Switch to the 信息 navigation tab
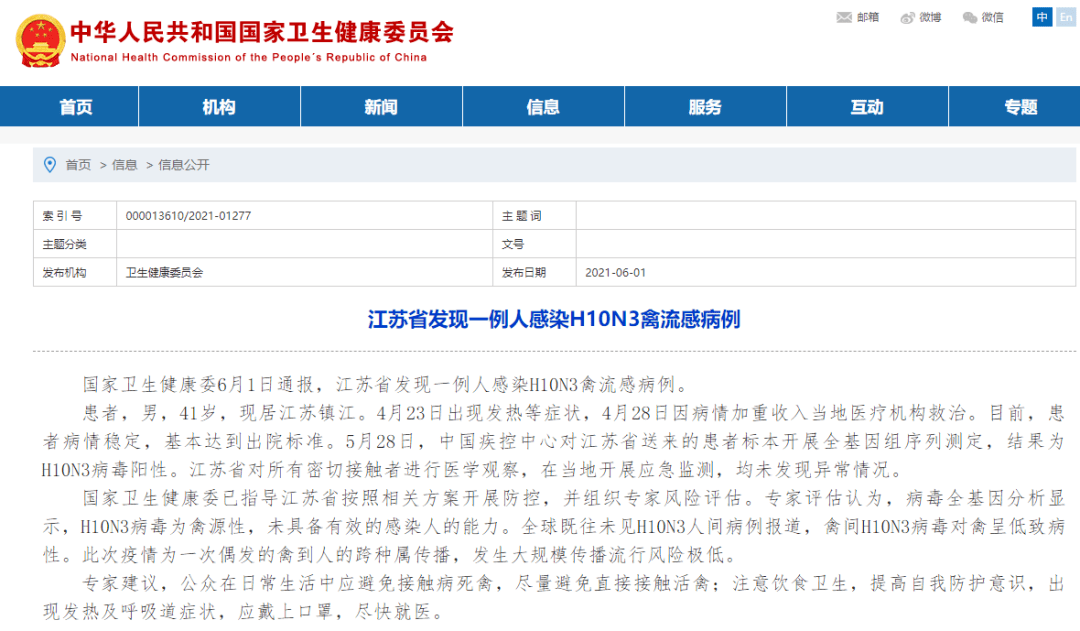The image size is (1080, 631). 543,106
